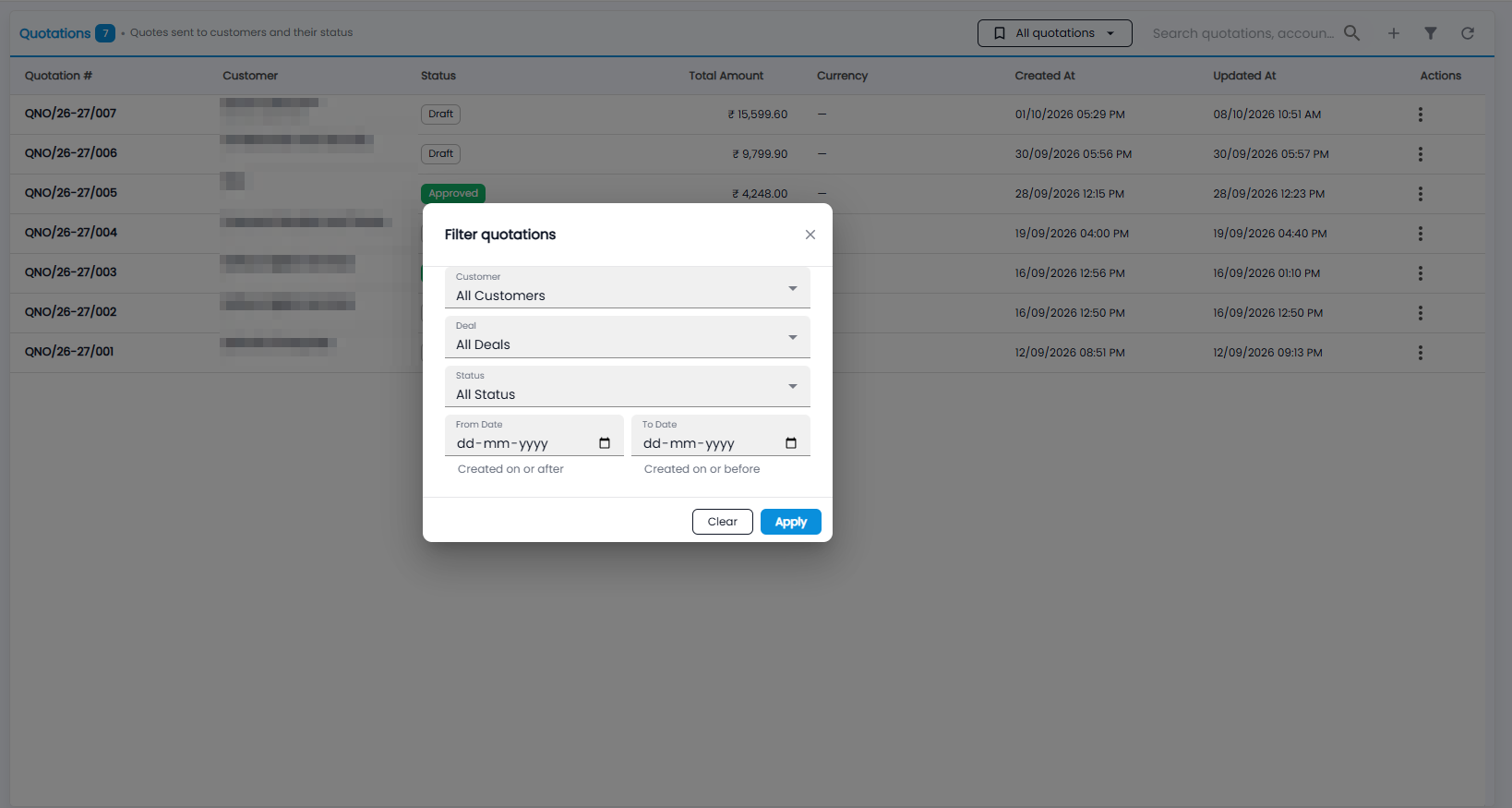
Task: Click the Created At column header
Action: [x=1045, y=76]
